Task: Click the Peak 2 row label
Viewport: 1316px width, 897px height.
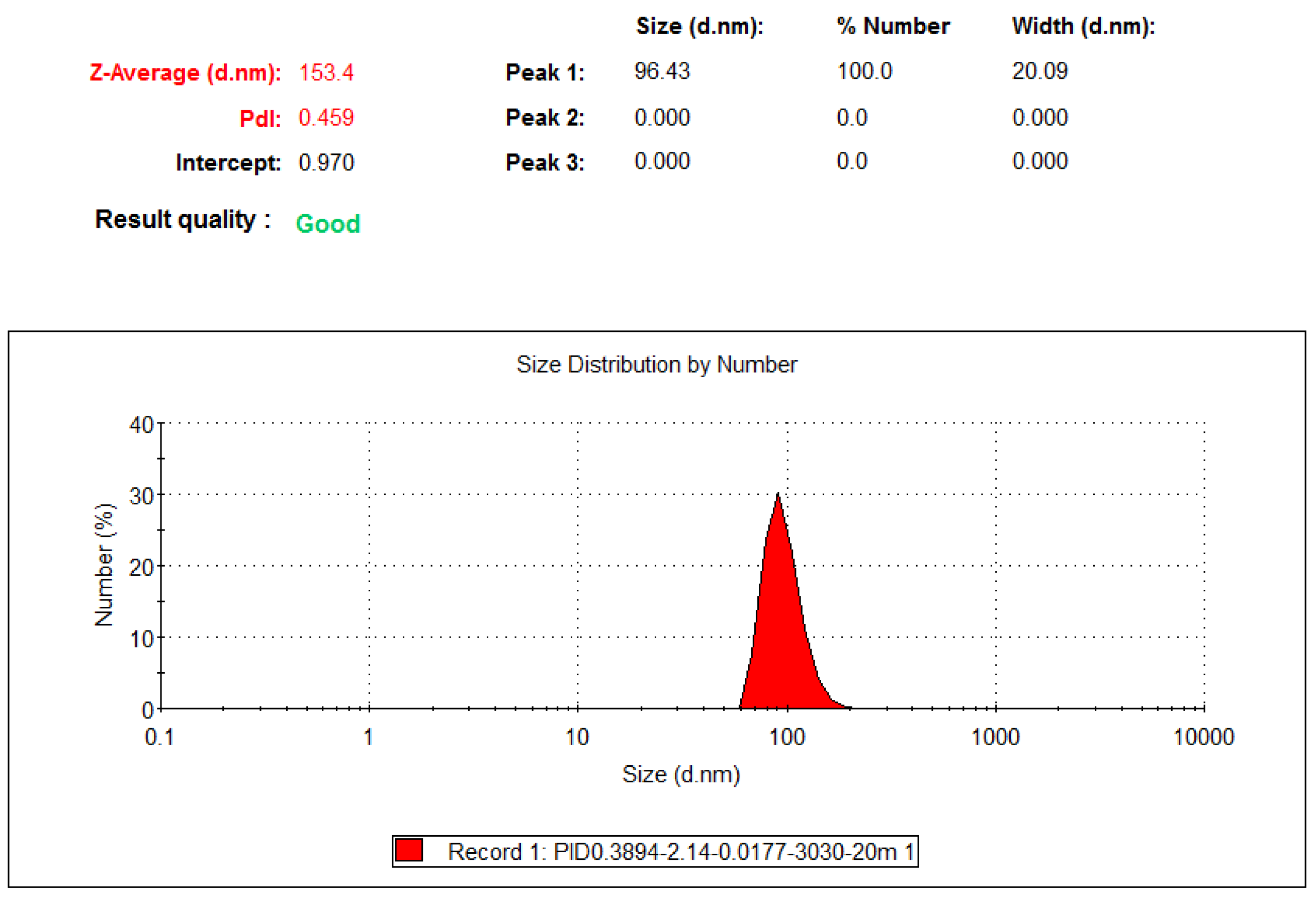Action: (544, 118)
